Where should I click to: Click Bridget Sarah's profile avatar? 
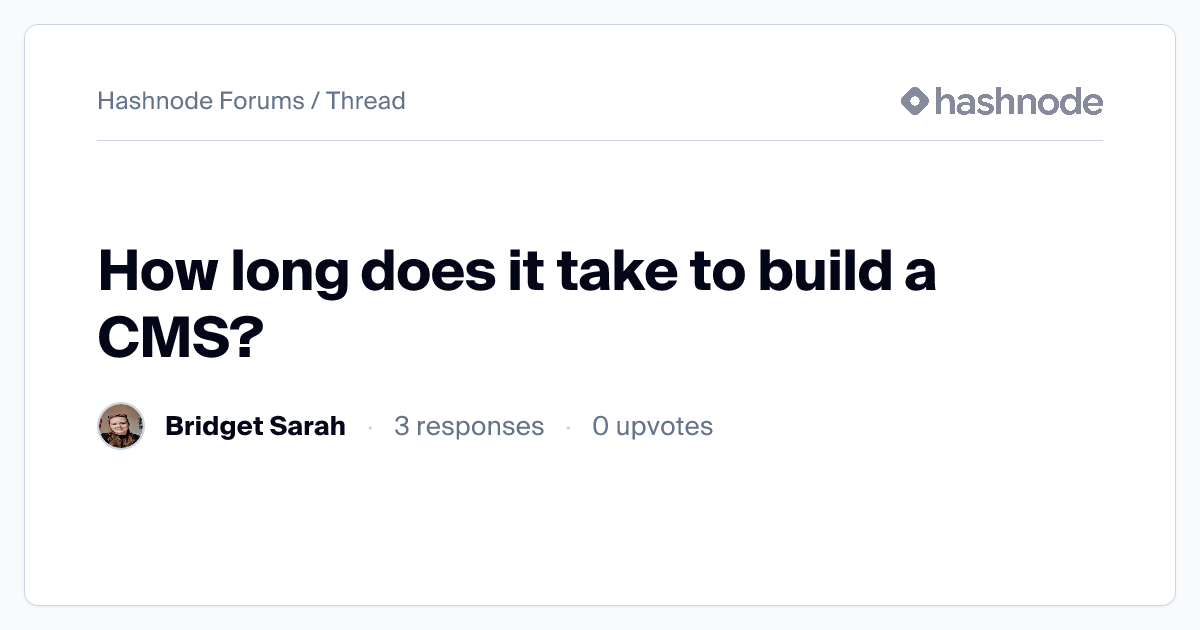pyautogui.click(x=121, y=426)
